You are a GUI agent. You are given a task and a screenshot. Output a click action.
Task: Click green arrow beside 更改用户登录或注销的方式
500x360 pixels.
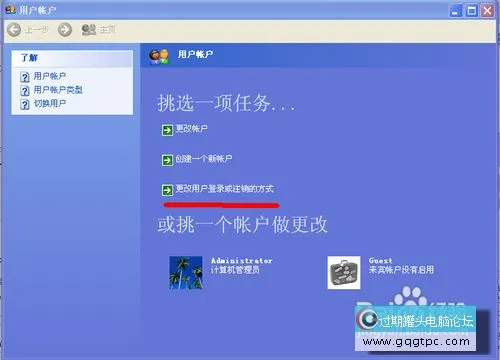click(167, 190)
